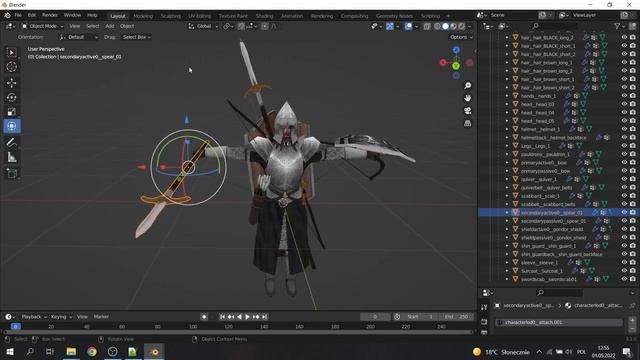
Task: Activate the Cursor tool in toolbar
Action: point(11,67)
